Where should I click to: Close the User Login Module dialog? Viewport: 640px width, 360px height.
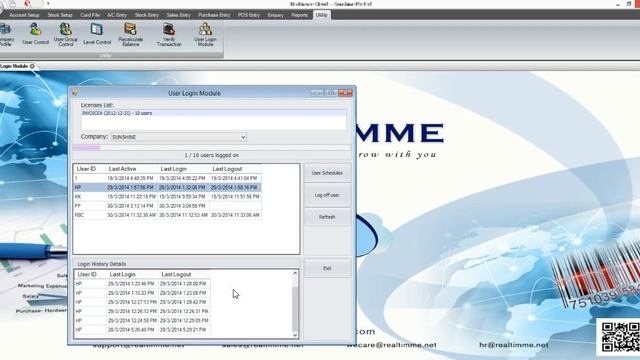coord(345,93)
